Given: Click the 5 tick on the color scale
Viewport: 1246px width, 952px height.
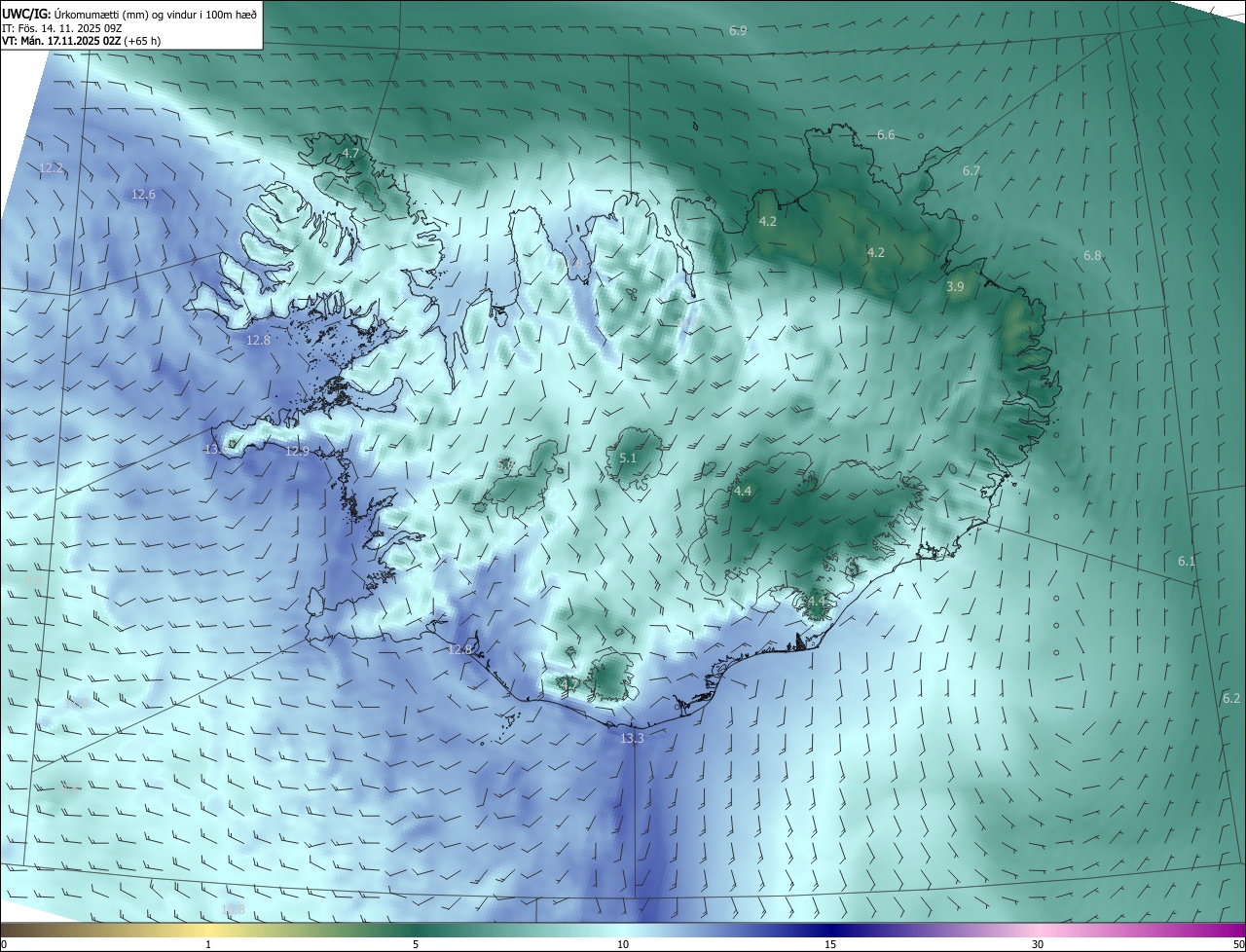Looking at the screenshot, I should 416,945.
